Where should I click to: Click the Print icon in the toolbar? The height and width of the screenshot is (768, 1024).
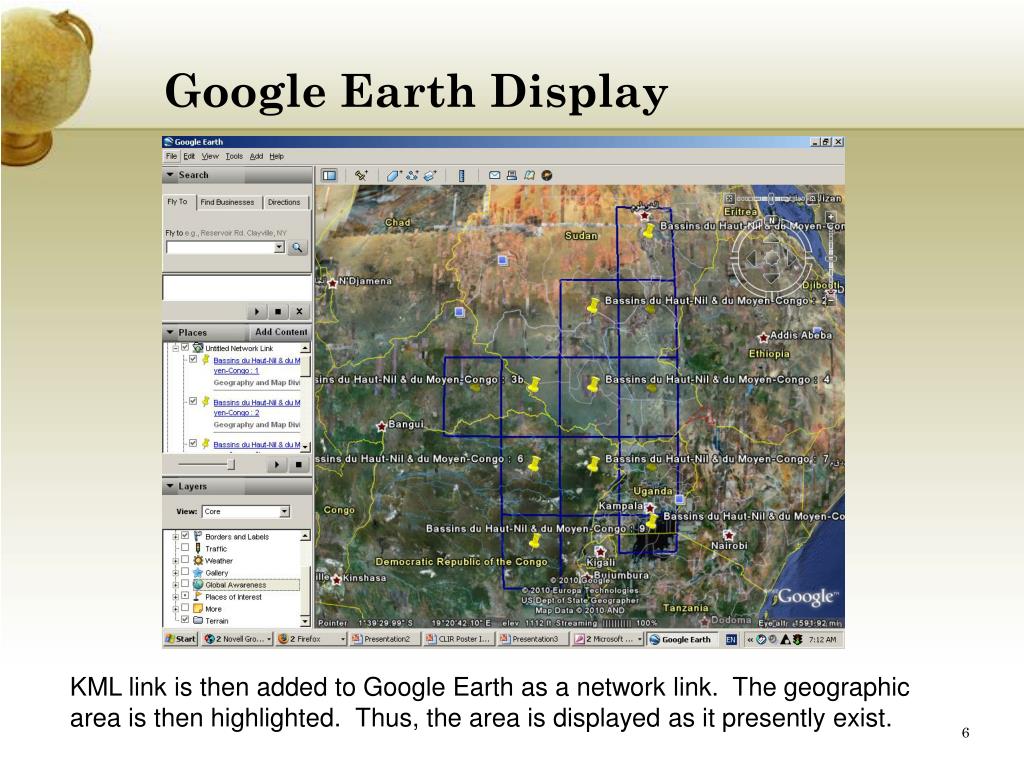coord(512,175)
